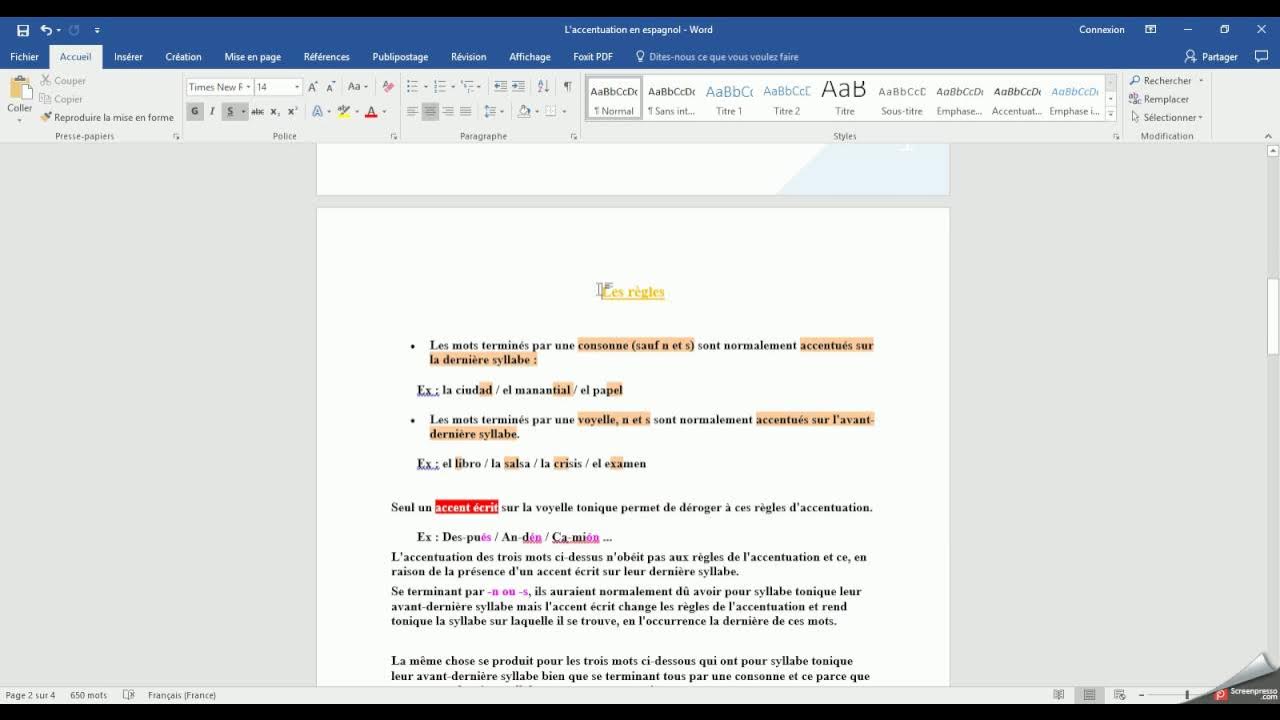Align the text to the right
1280x720 pixels.
click(448, 111)
